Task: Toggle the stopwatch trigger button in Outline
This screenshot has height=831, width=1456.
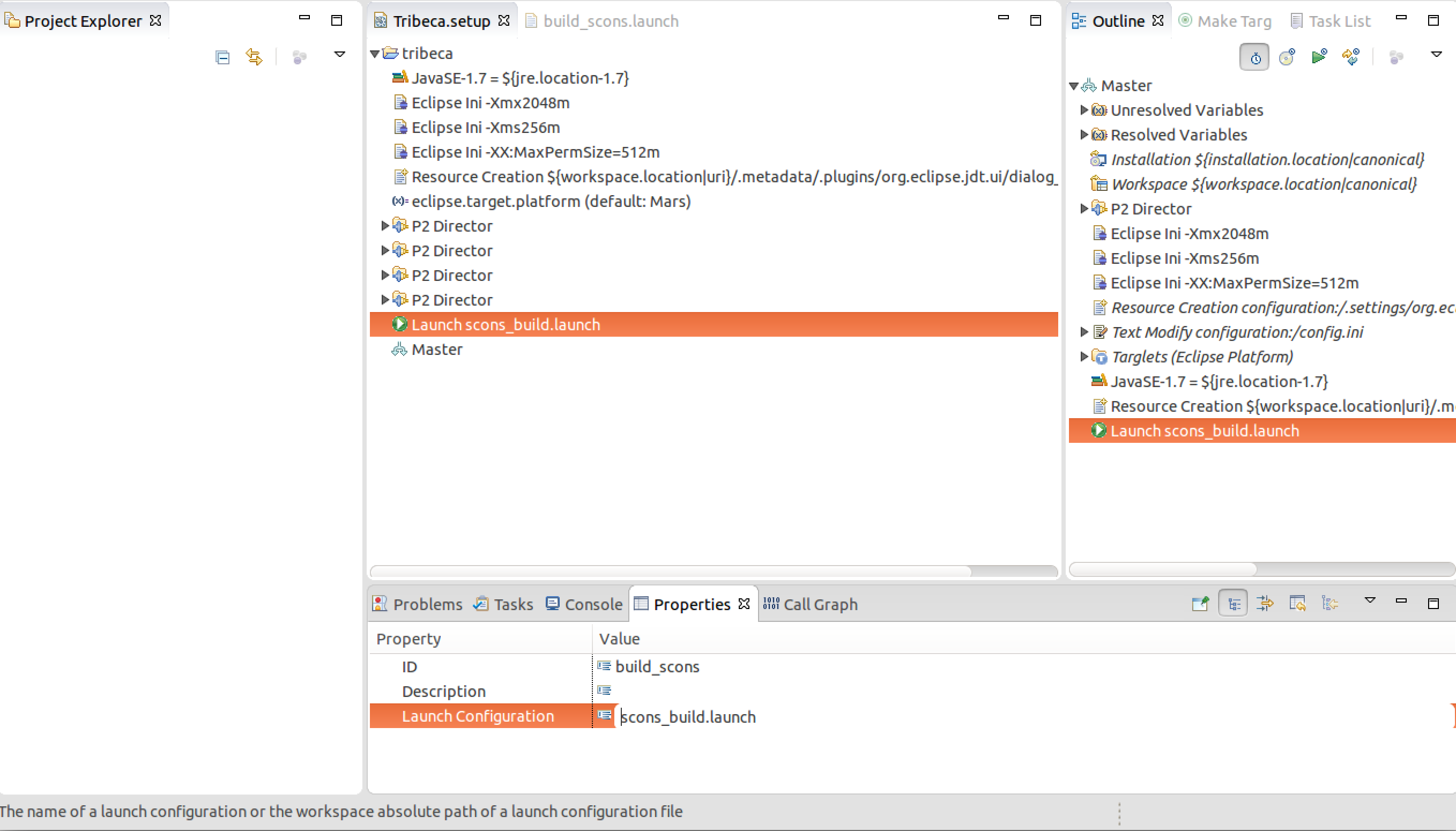Action: pos(1254,57)
